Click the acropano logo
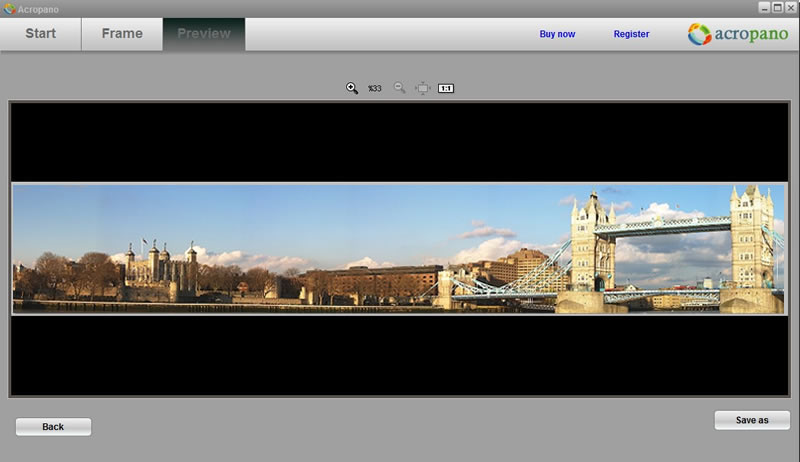800x462 pixels. pyautogui.click(x=738, y=34)
